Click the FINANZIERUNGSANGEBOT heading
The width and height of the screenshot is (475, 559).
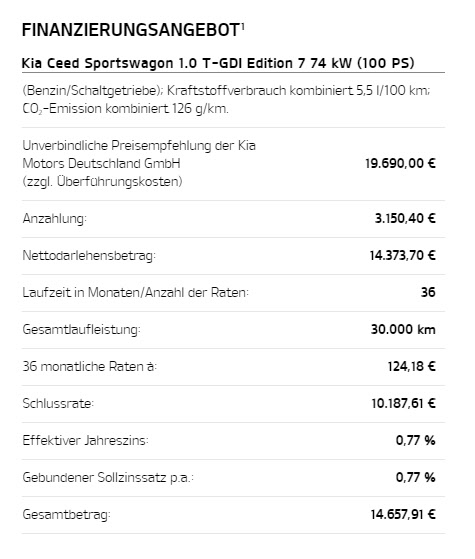point(131,30)
